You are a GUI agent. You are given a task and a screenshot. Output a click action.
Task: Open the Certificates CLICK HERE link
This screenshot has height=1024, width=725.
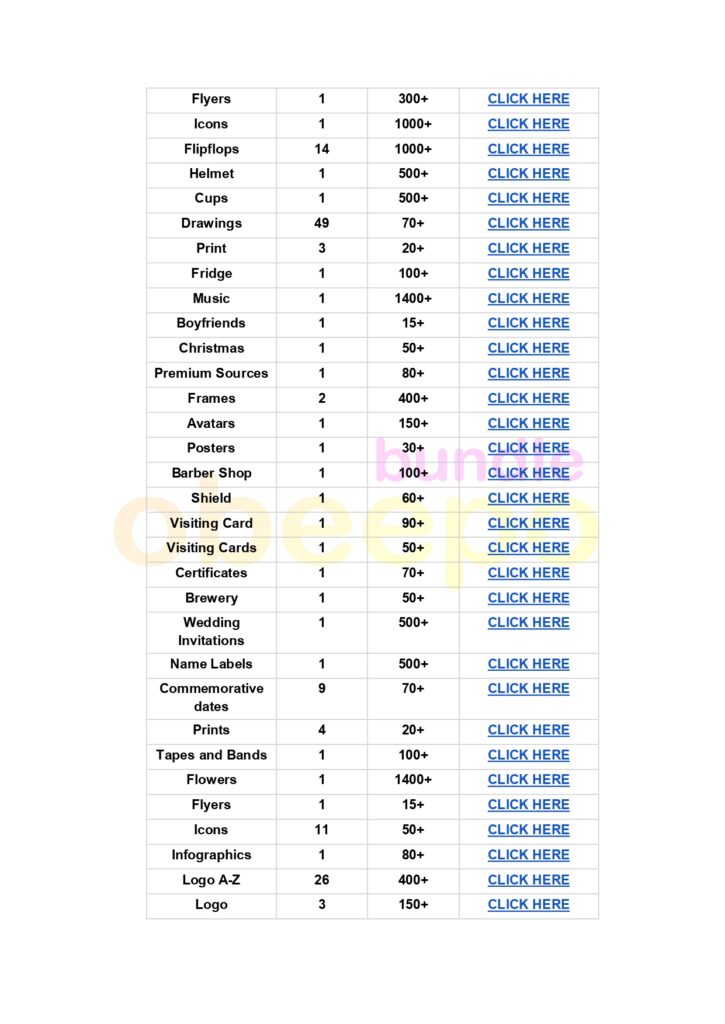[528, 573]
